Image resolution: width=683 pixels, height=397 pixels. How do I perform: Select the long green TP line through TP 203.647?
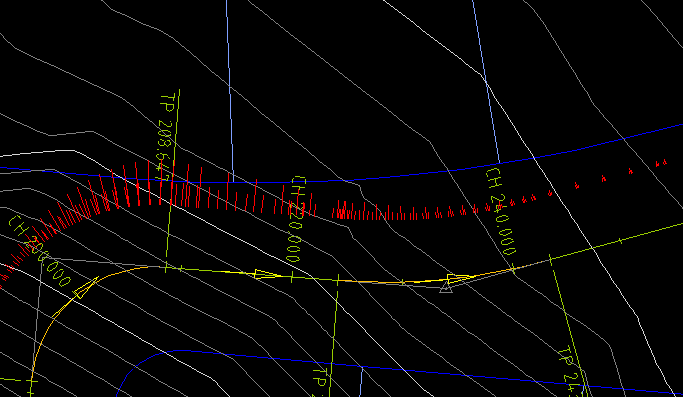click(x=172, y=181)
